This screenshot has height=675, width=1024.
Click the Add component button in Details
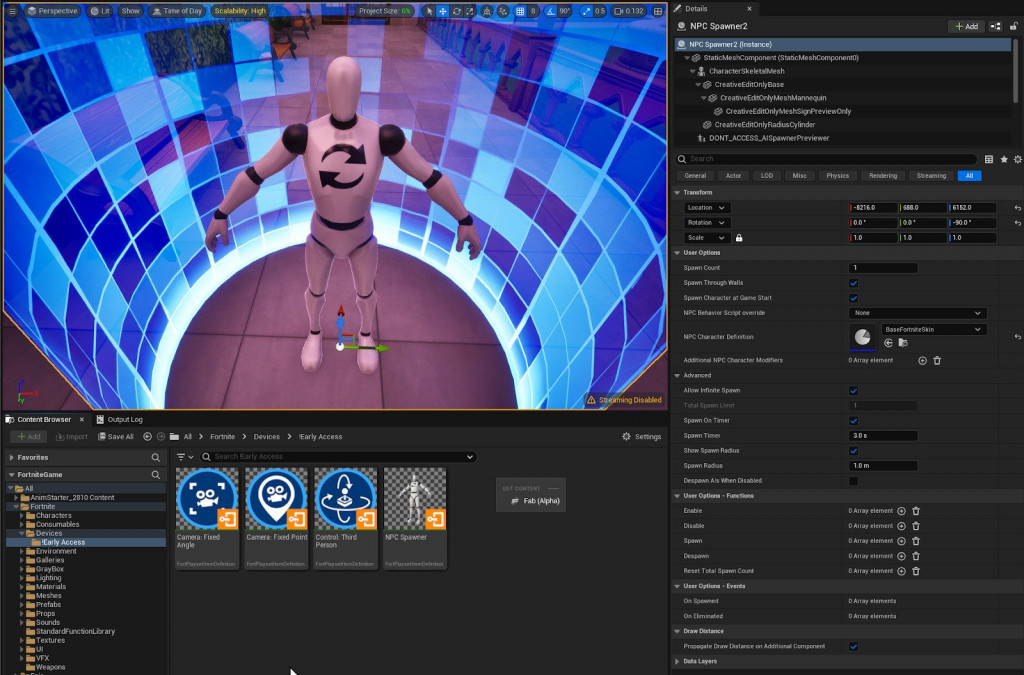[x=967, y=26]
